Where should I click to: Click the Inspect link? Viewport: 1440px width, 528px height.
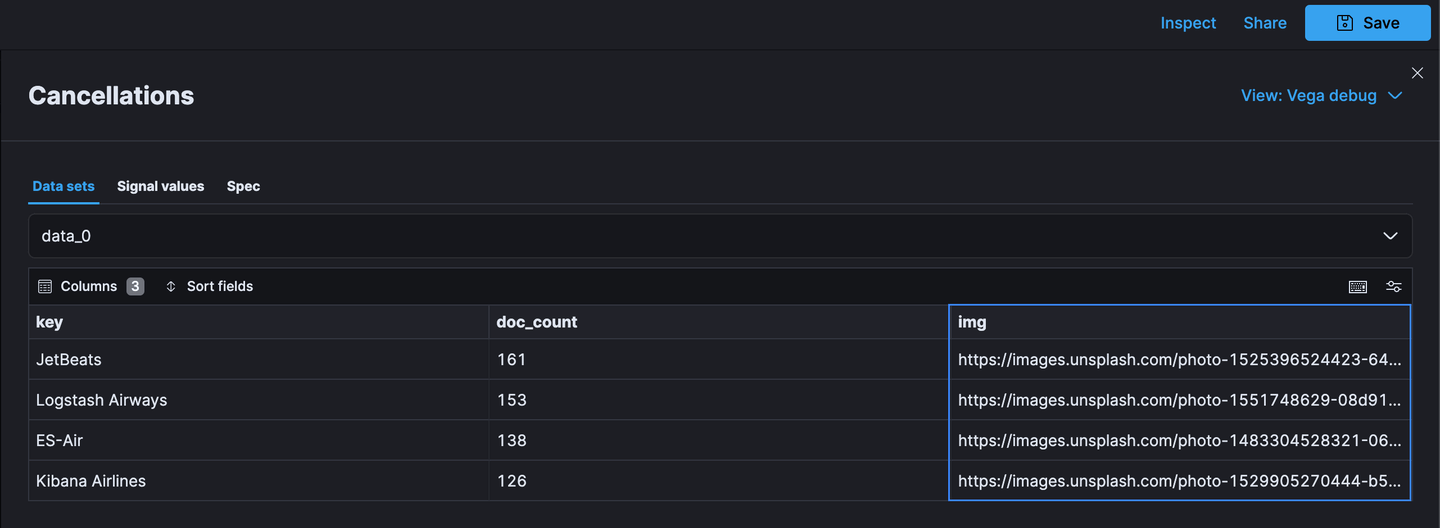(x=1188, y=23)
